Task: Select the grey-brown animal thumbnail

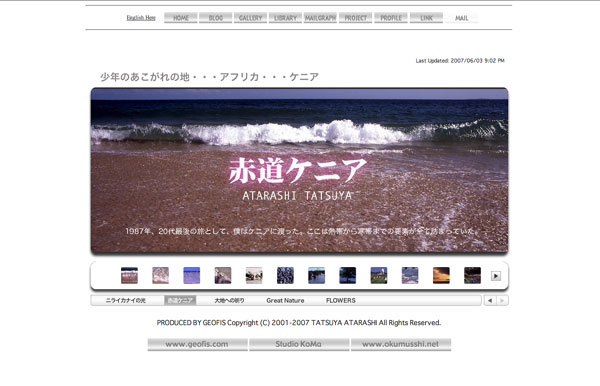Action: [223, 275]
